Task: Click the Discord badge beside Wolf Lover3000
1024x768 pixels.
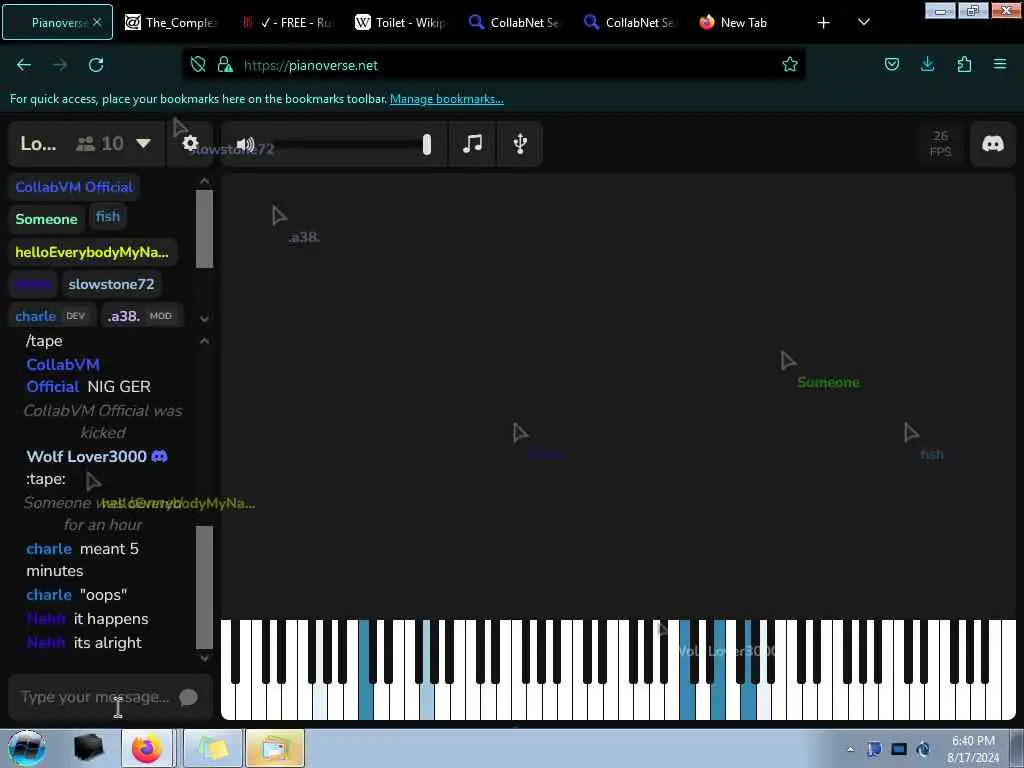Action: (159, 456)
